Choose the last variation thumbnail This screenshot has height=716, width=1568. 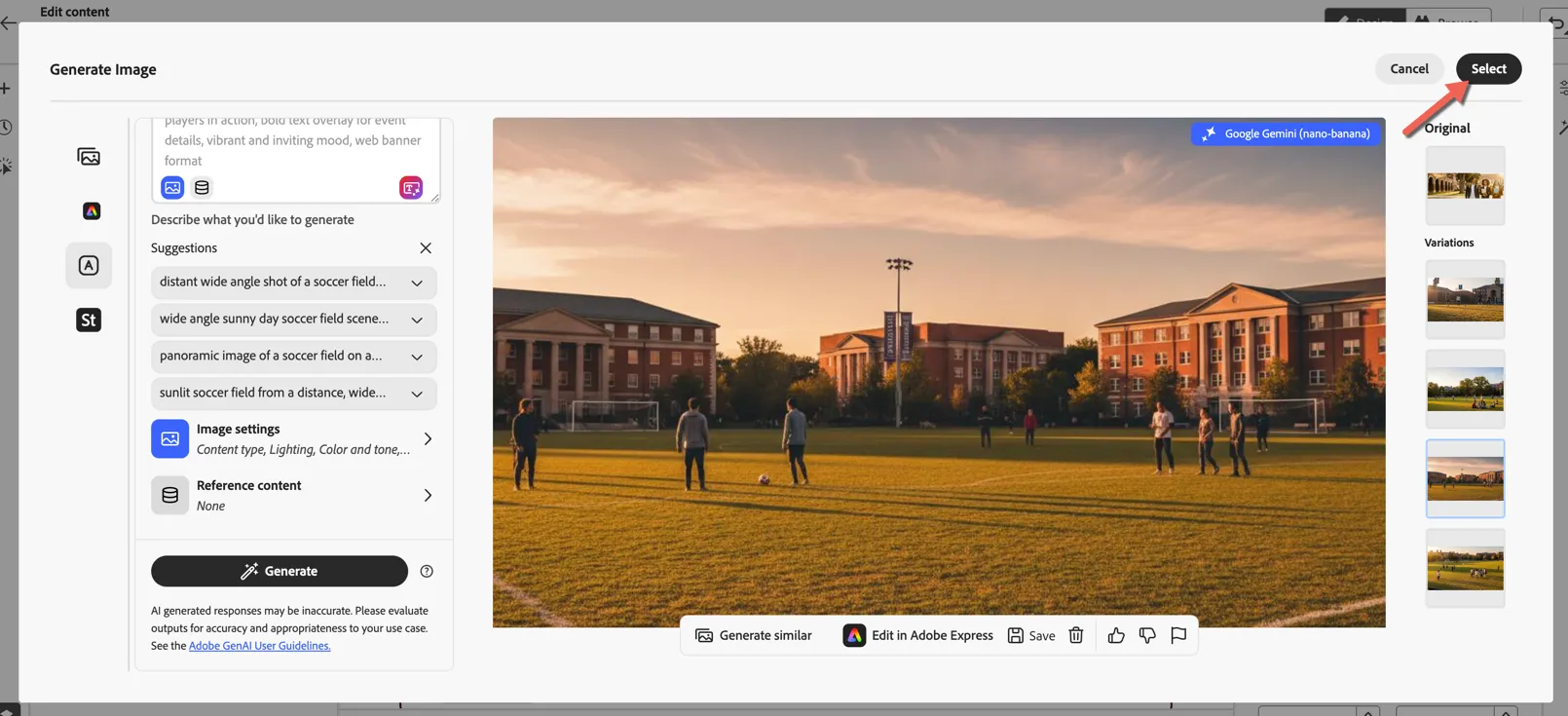tap(1465, 568)
